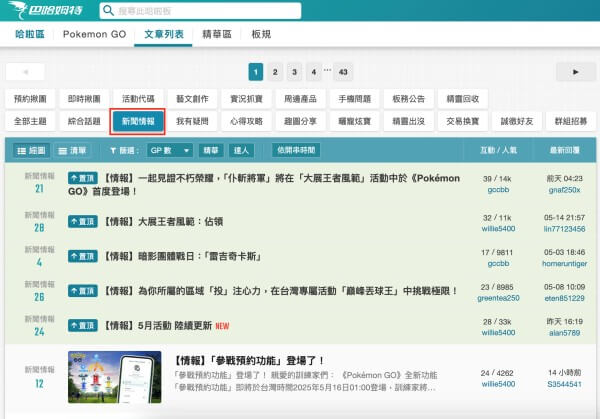Image resolution: width=600 pixels, height=419 pixels.
Task: Show 全部主題 topics
Action: pyautogui.click(x=30, y=121)
